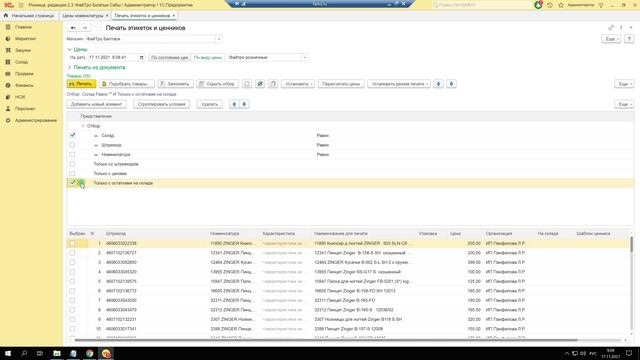Click the check-marked rows toolbar icon
Viewport: 640px width, 360px height.
(x=260, y=84)
